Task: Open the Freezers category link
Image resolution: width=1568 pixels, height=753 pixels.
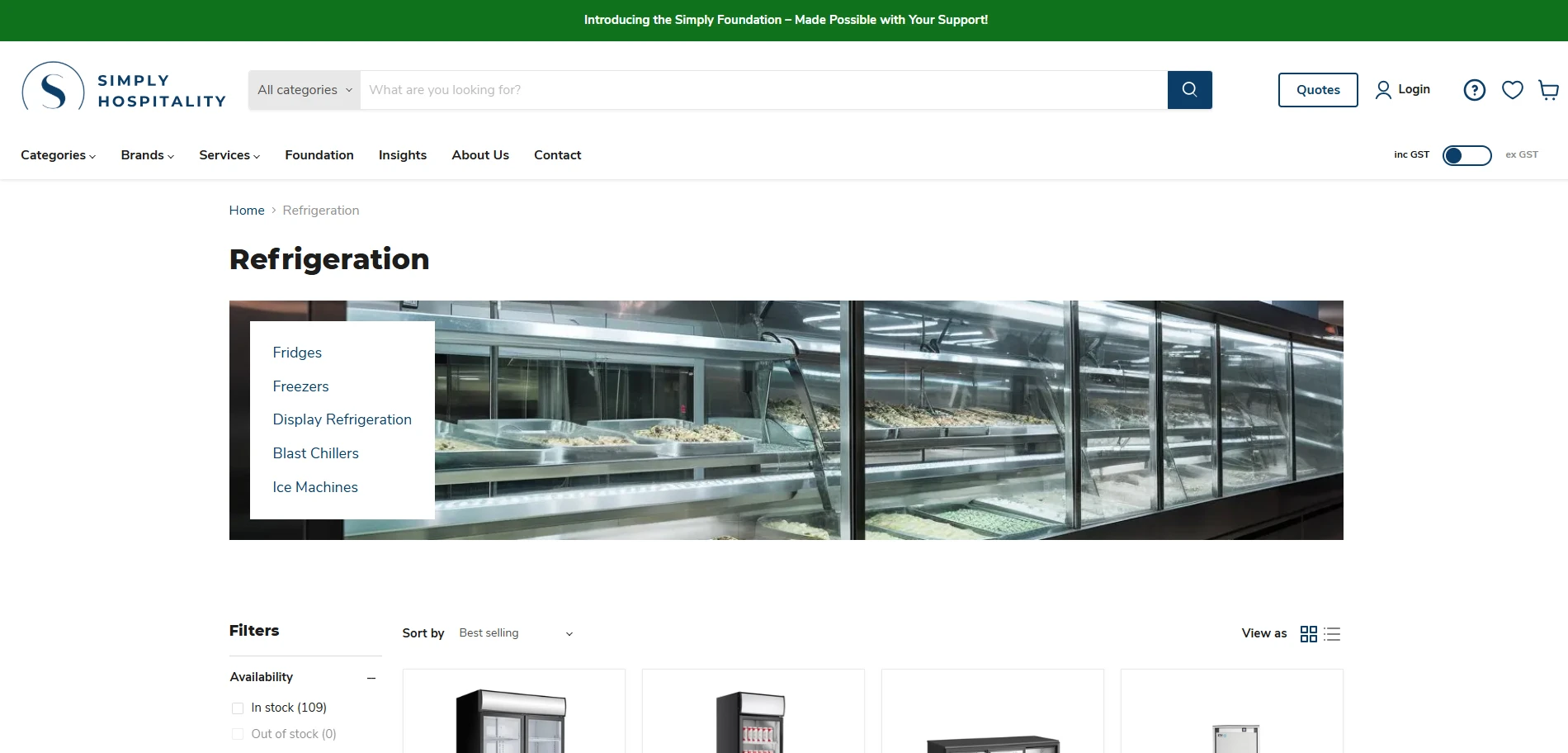Action: (300, 386)
